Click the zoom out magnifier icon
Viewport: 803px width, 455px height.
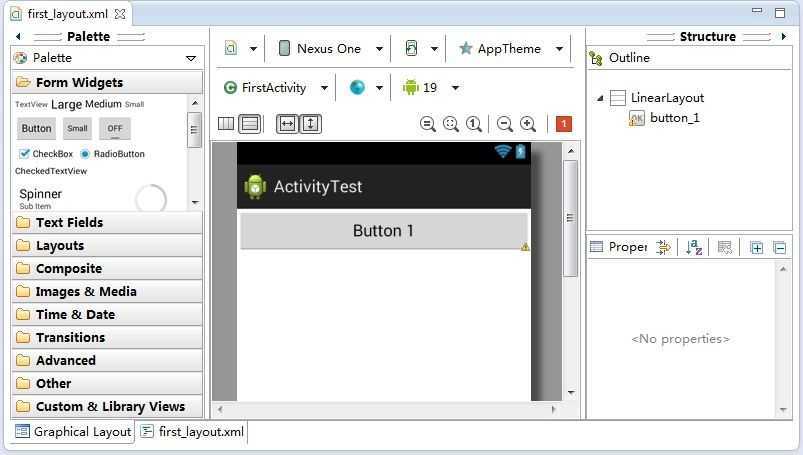coord(504,123)
